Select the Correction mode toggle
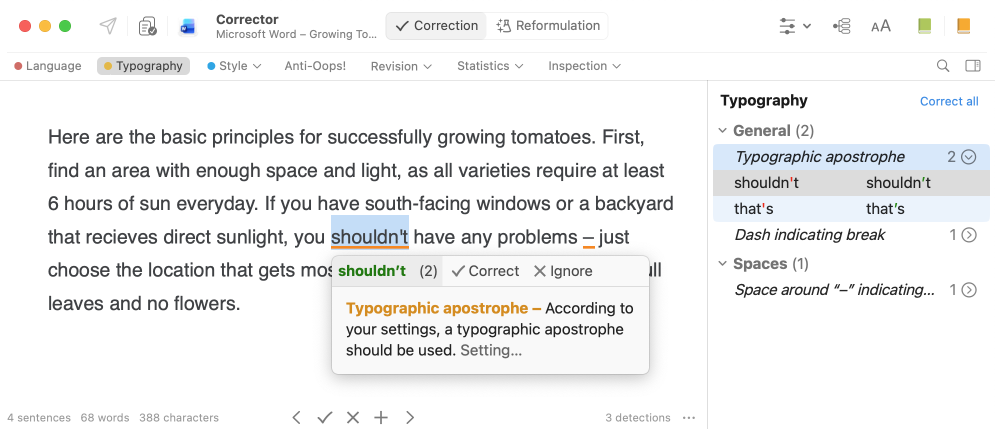Viewport: 995px width, 429px height. click(436, 26)
